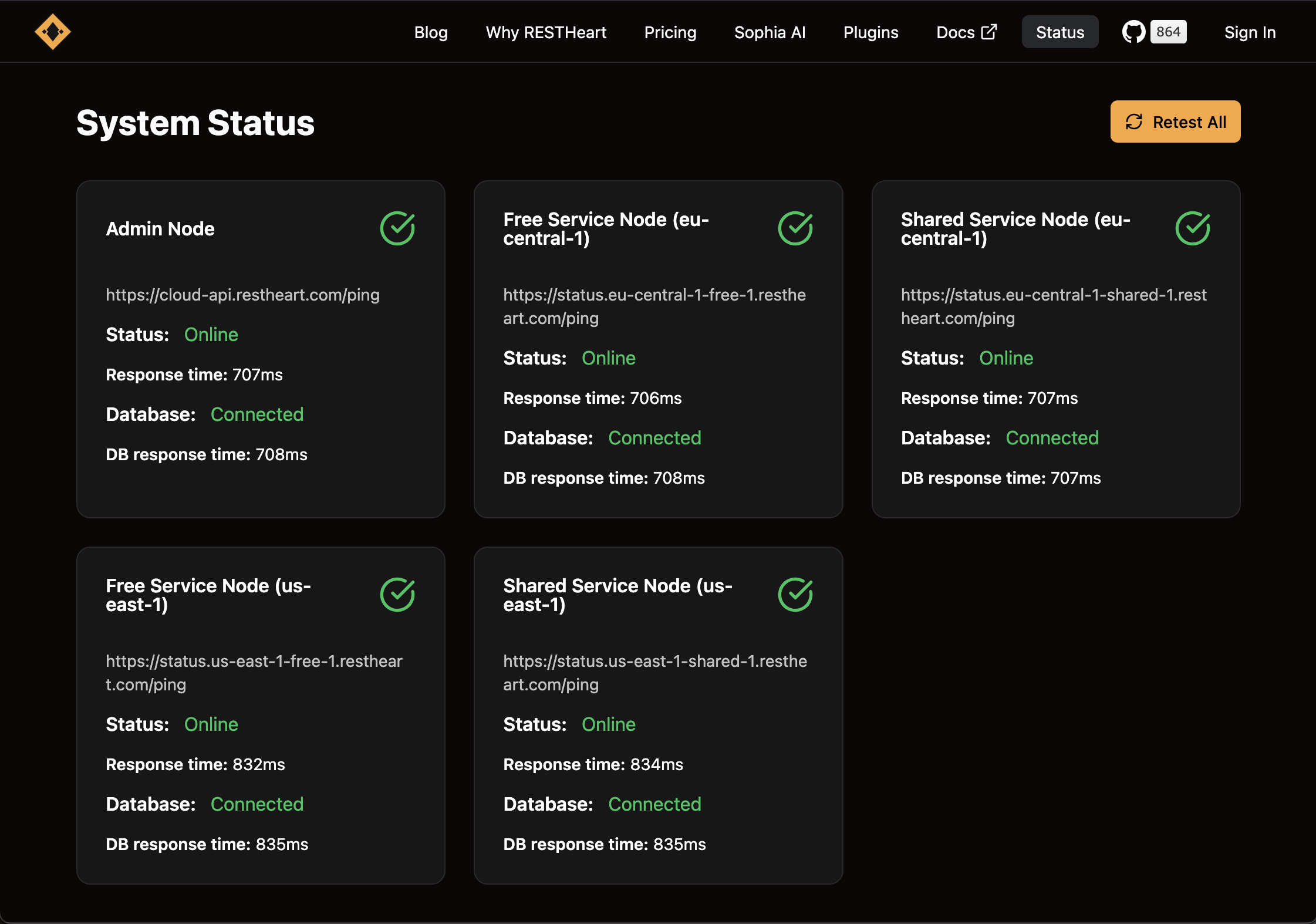Click Shared Service Node eu-central-1 checkmark icon
The height and width of the screenshot is (924, 1316).
1193,228
